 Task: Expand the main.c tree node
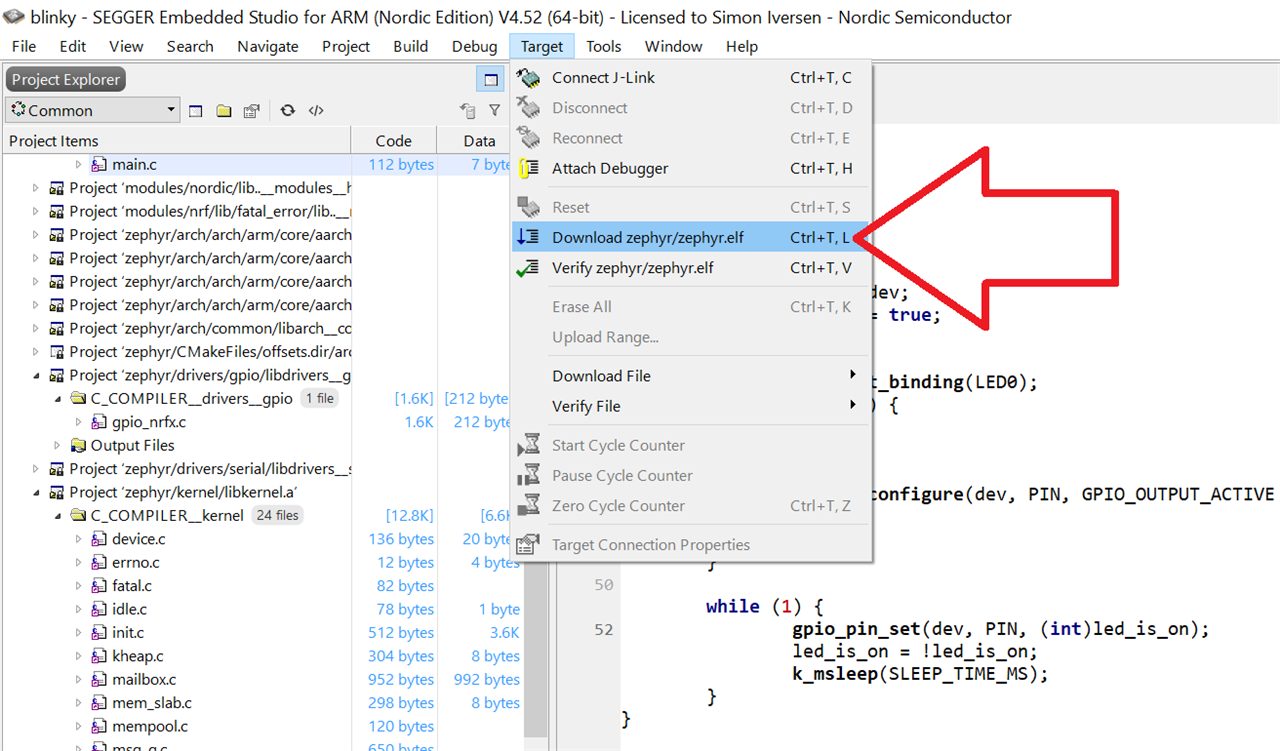[79, 164]
